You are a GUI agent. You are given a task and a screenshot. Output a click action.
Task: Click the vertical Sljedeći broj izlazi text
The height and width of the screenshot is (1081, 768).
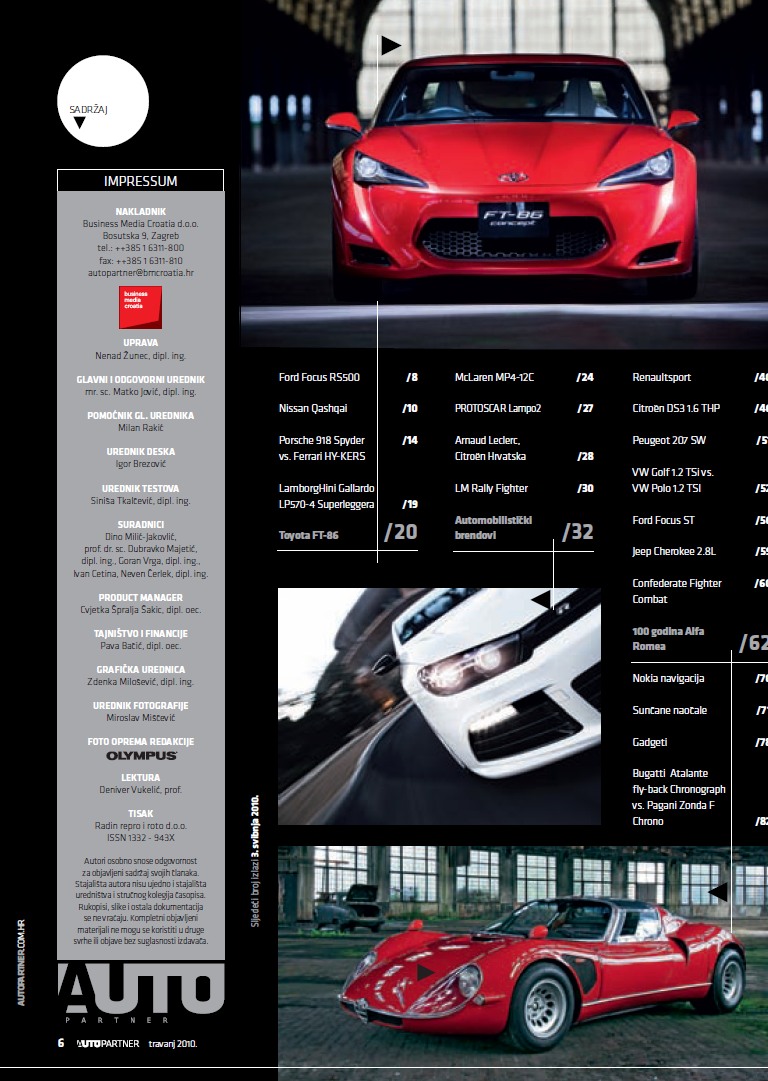pyautogui.click(x=255, y=862)
